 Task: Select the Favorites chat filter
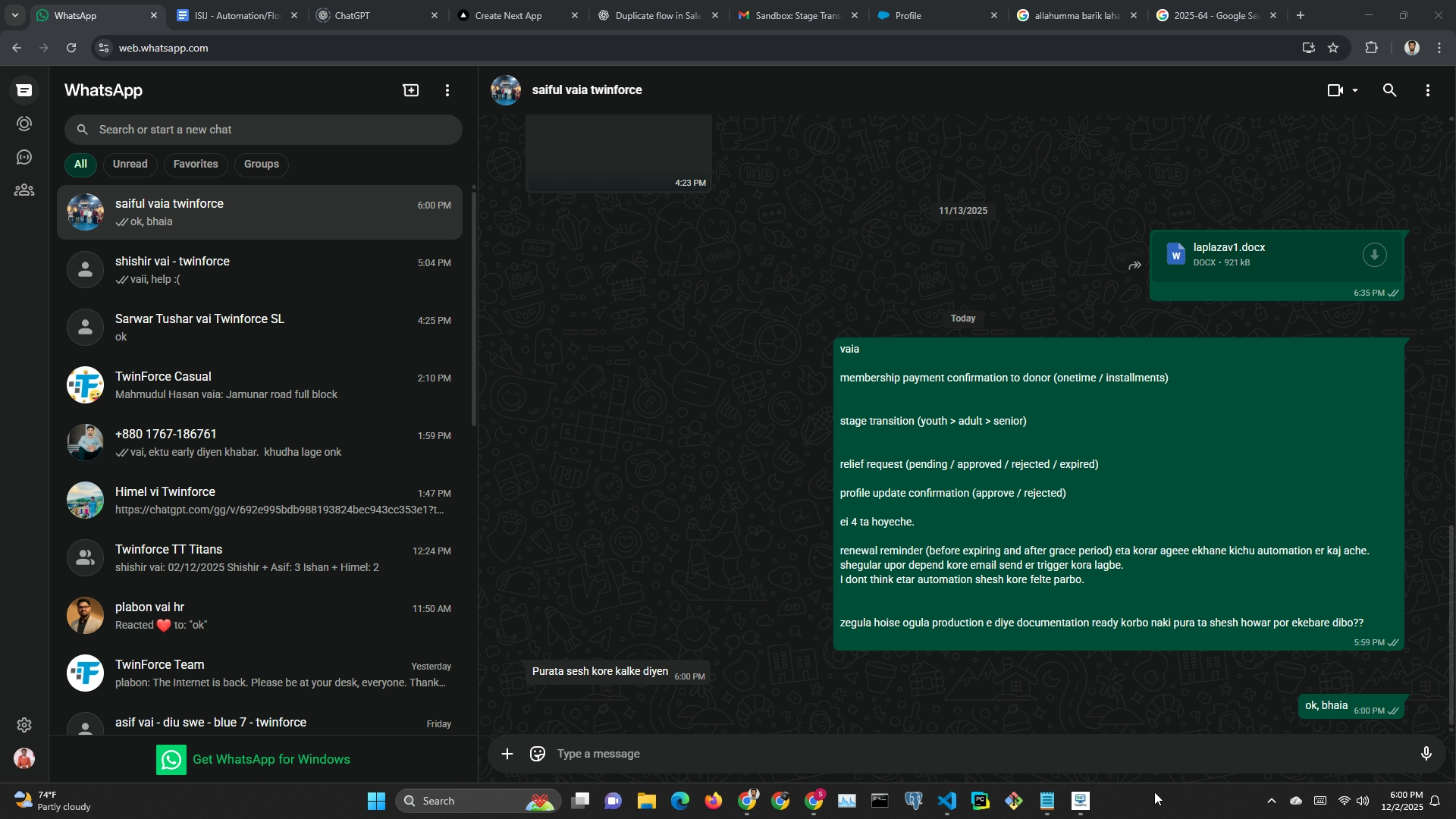[195, 164]
